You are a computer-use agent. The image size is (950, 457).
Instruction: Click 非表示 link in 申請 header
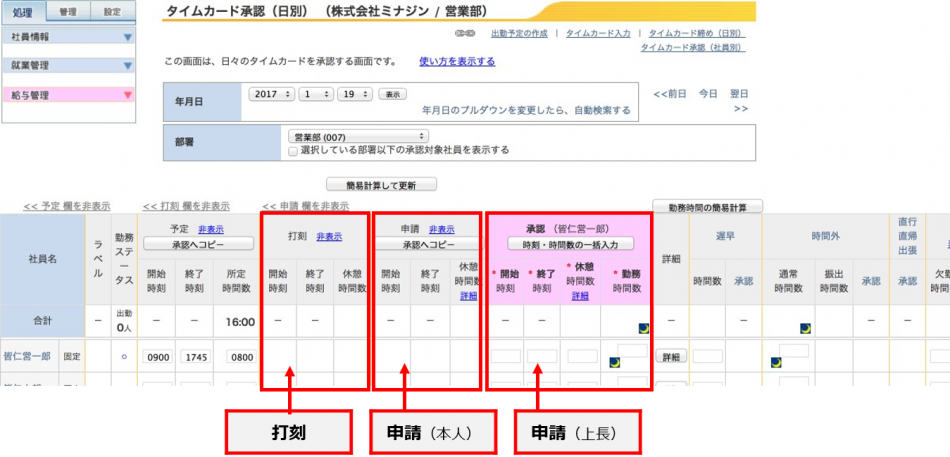[442, 230]
